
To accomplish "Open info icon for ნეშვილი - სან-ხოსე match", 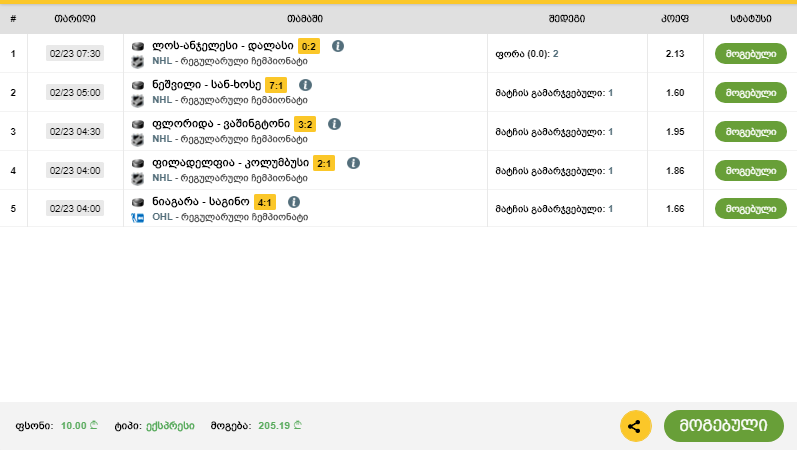I will click(305, 85).
